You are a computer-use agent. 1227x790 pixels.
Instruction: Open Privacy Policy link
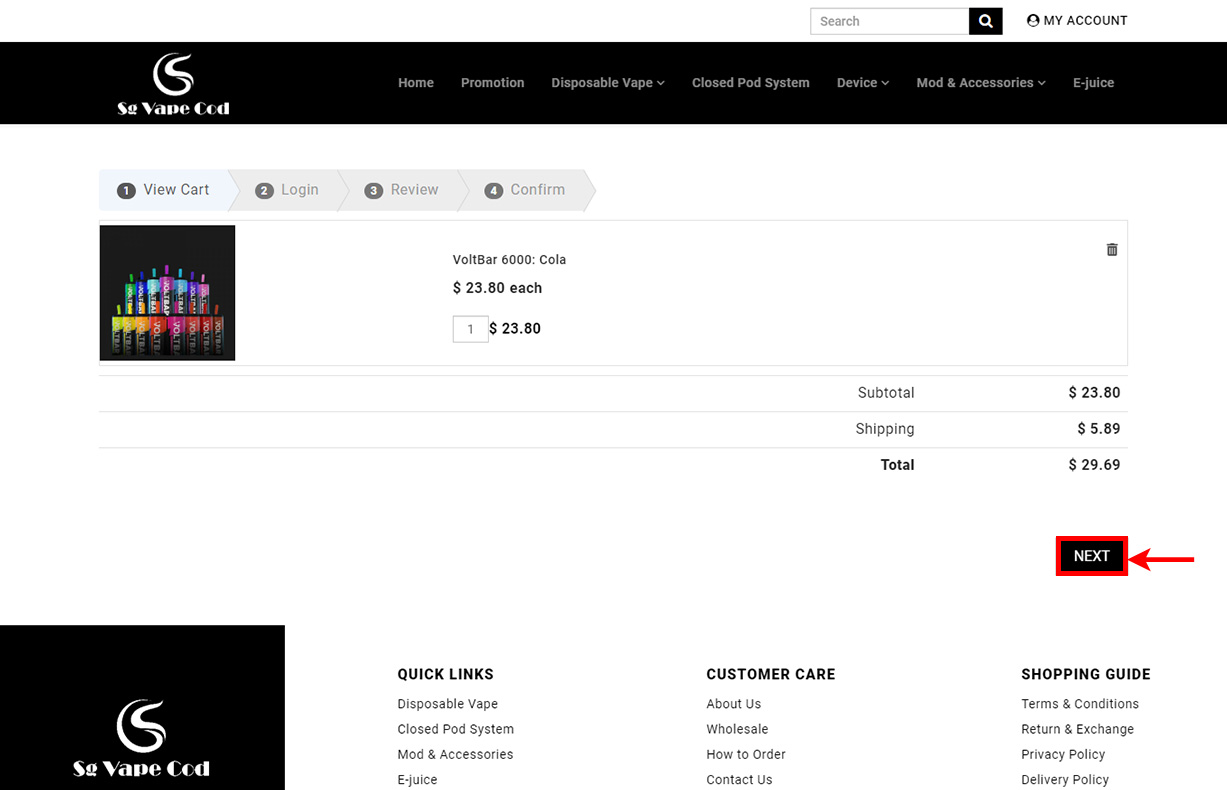coord(1063,754)
